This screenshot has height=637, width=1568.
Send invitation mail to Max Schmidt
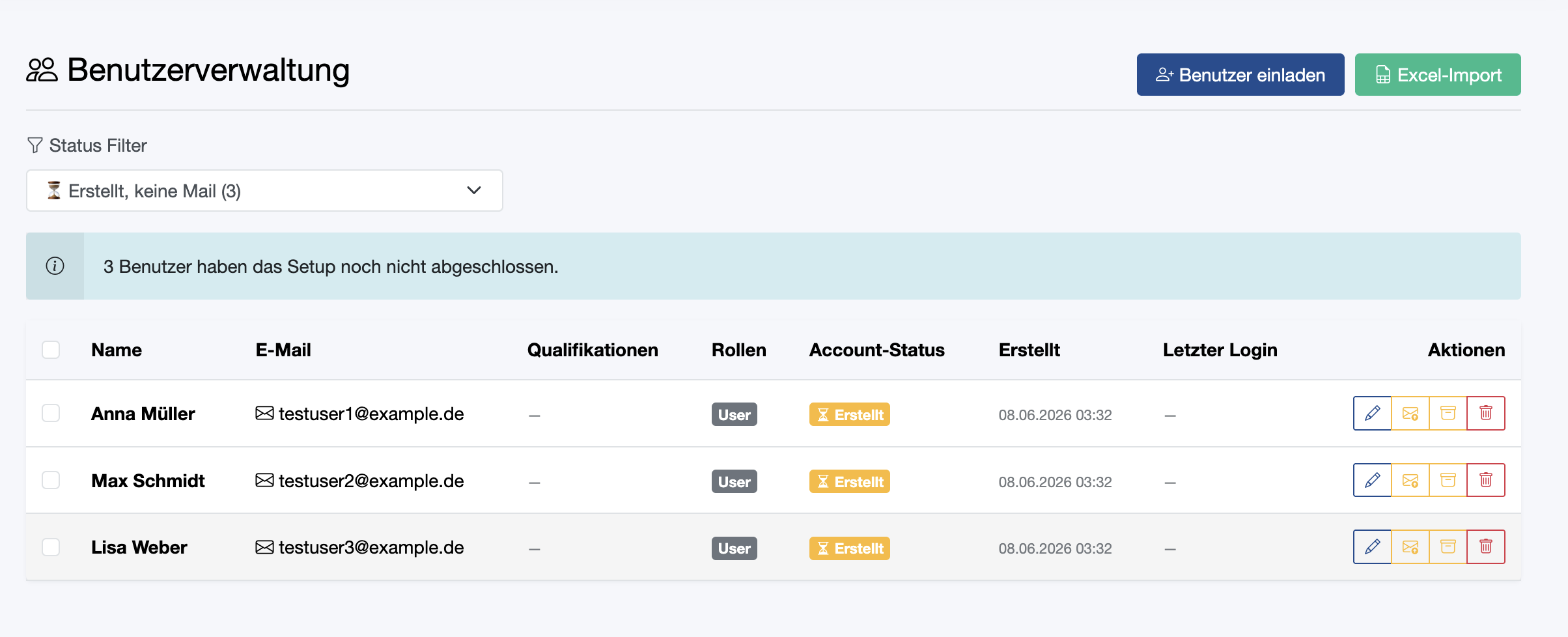pos(1410,480)
